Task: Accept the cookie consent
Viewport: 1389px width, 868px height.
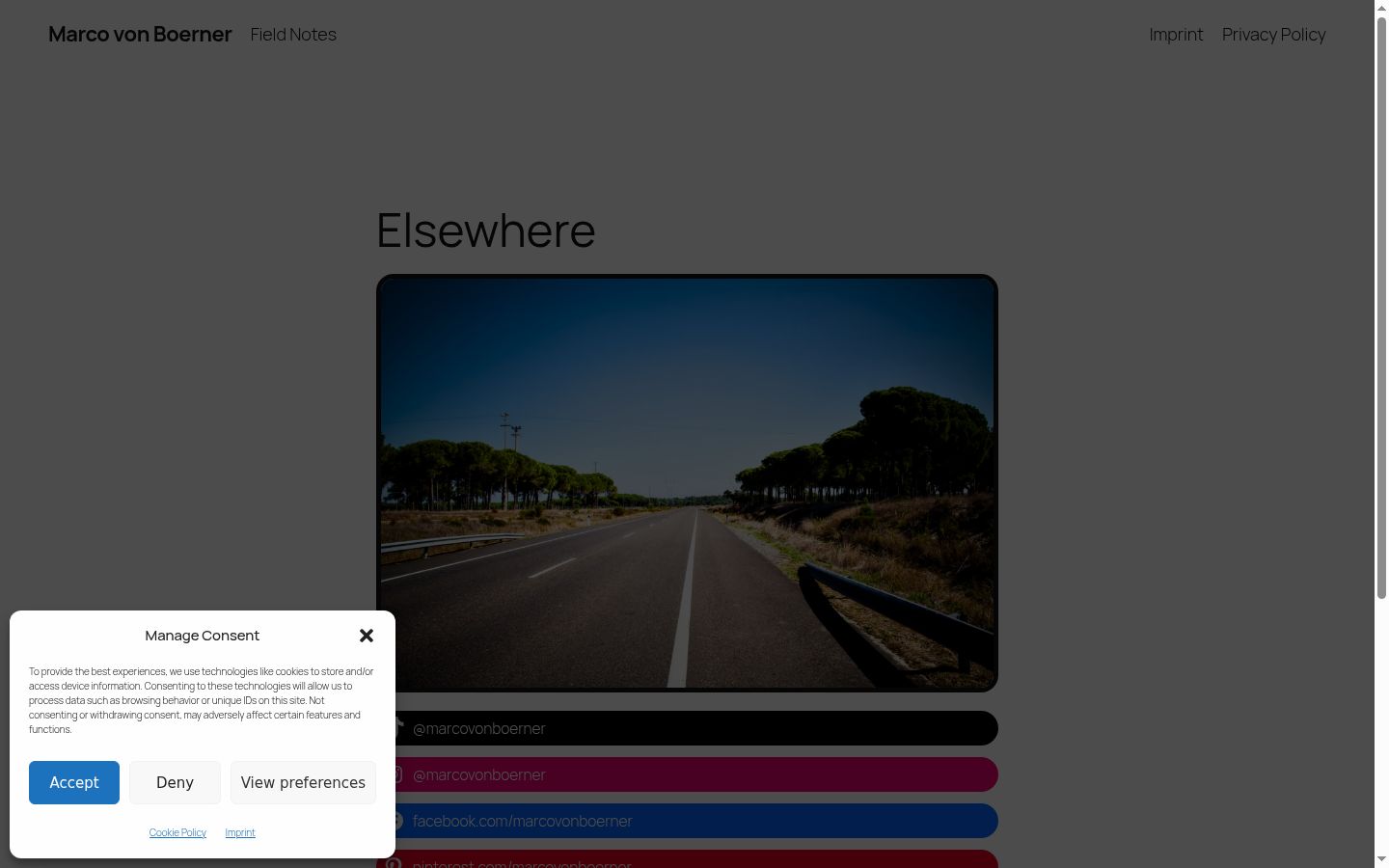Action: click(74, 782)
